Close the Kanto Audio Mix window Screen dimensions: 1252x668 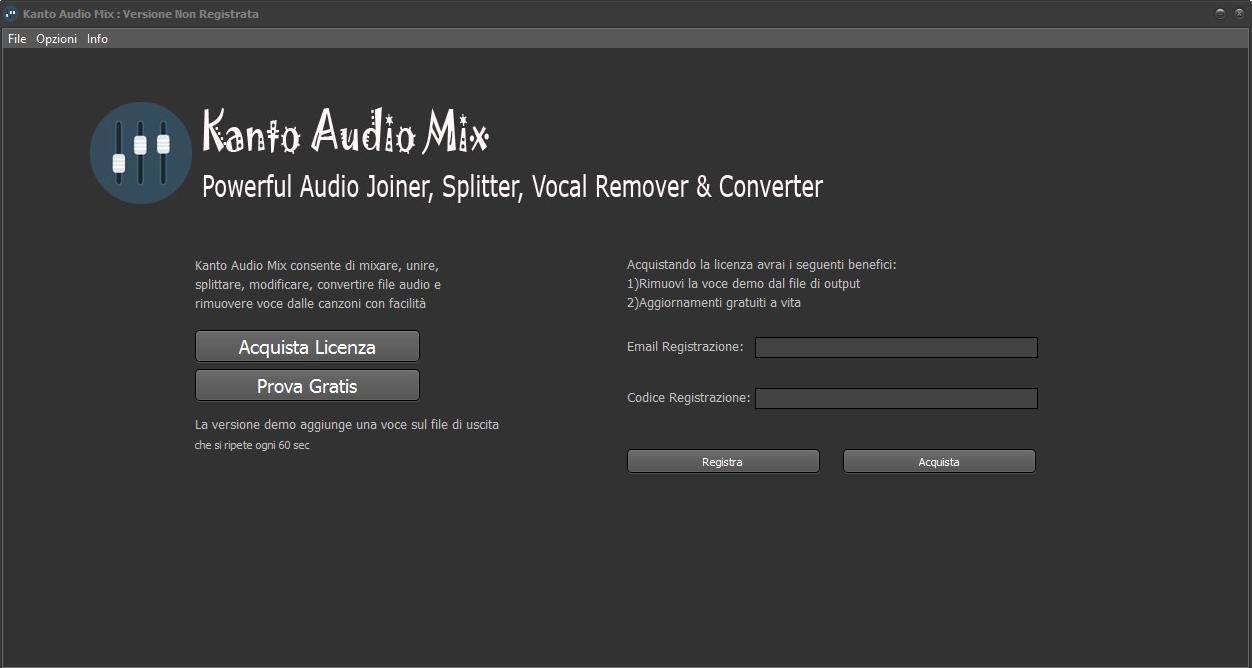(1239, 14)
